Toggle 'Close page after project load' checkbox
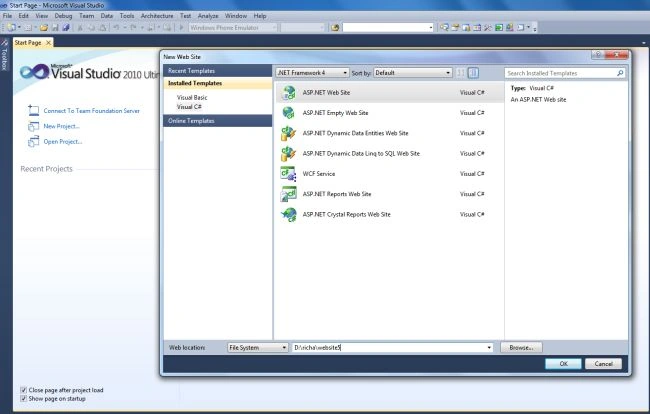The width and height of the screenshot is (650, 414). click(24, 390)
